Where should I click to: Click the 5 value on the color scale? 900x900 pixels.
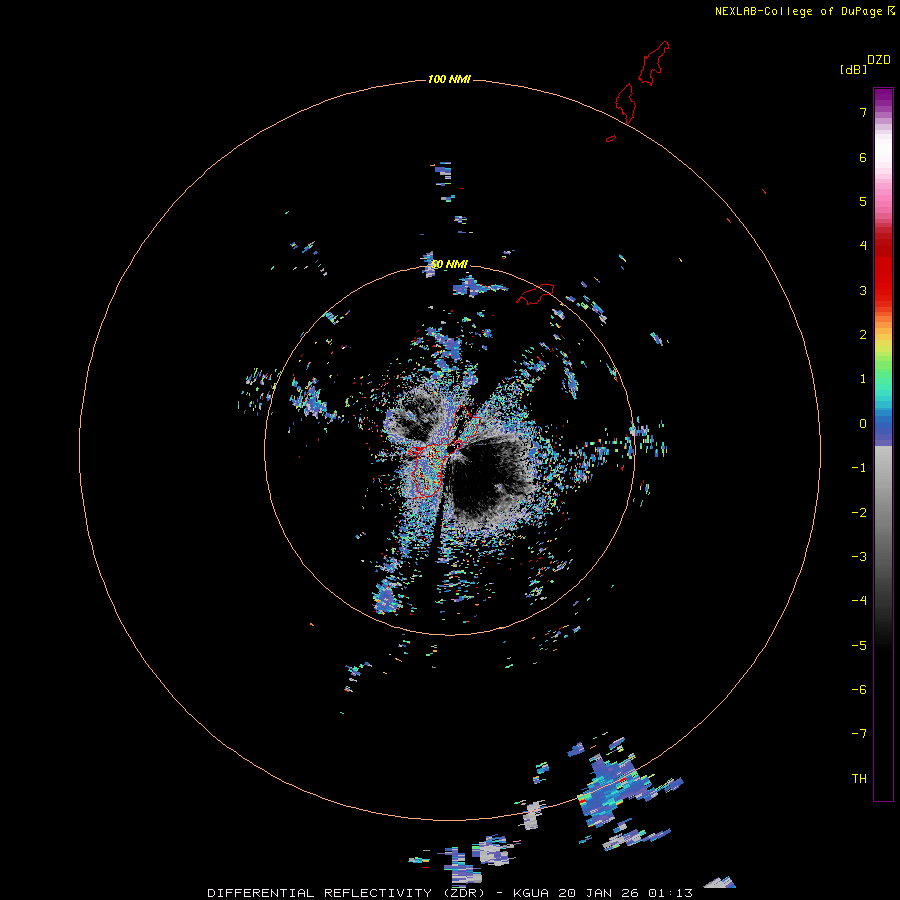coord(863,201)
